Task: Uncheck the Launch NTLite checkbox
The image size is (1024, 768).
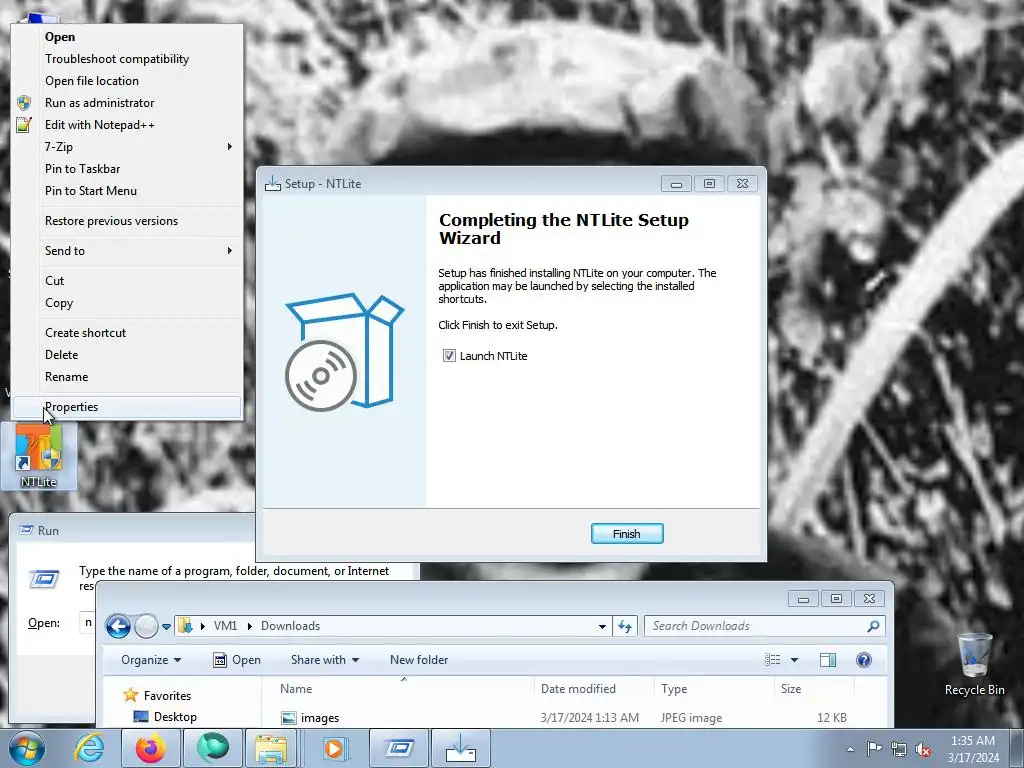Action: (x=449, y=355)
